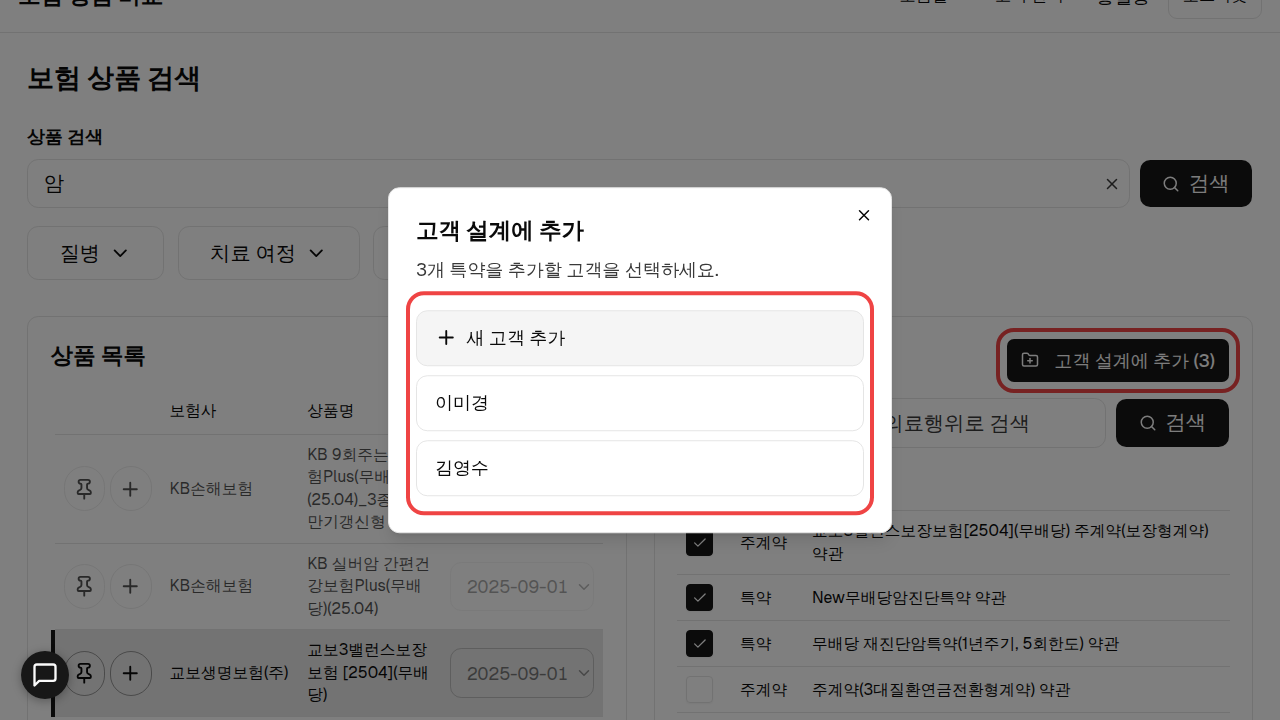This screenshot has width=1280, height=720.
Task: Click into the 상품 검색 input containing 암
Action: click(578, 184)
